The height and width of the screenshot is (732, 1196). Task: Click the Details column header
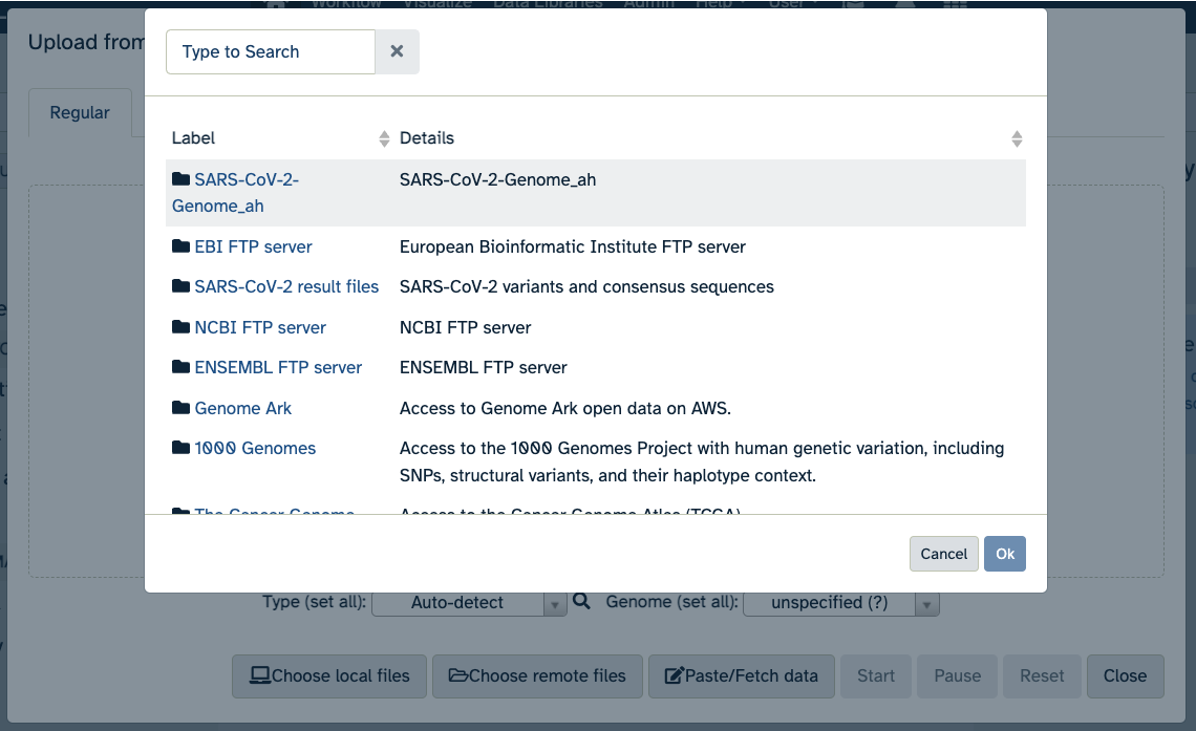point(426,138)
